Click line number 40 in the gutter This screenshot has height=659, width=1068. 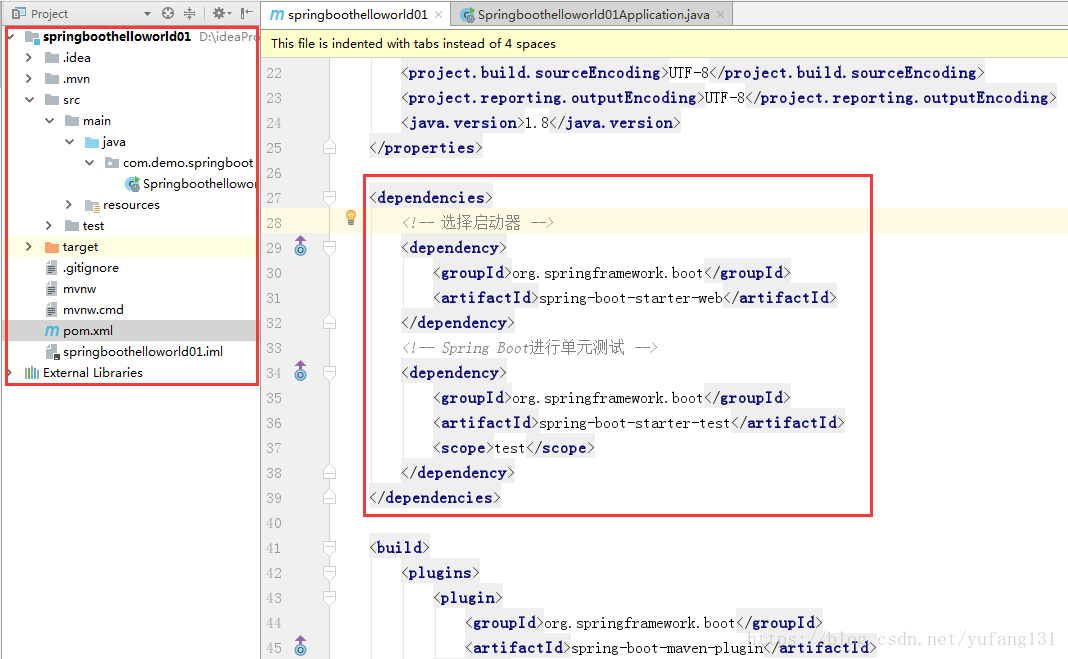274,523
